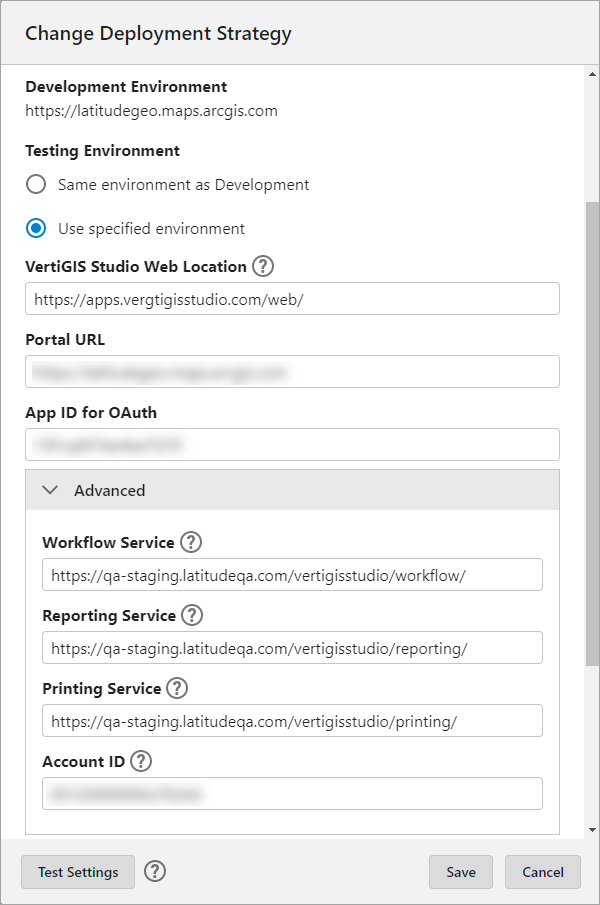Click the VertiGIS Studio Web Location field
Screen dimensions: 600x905
point(292,299)
